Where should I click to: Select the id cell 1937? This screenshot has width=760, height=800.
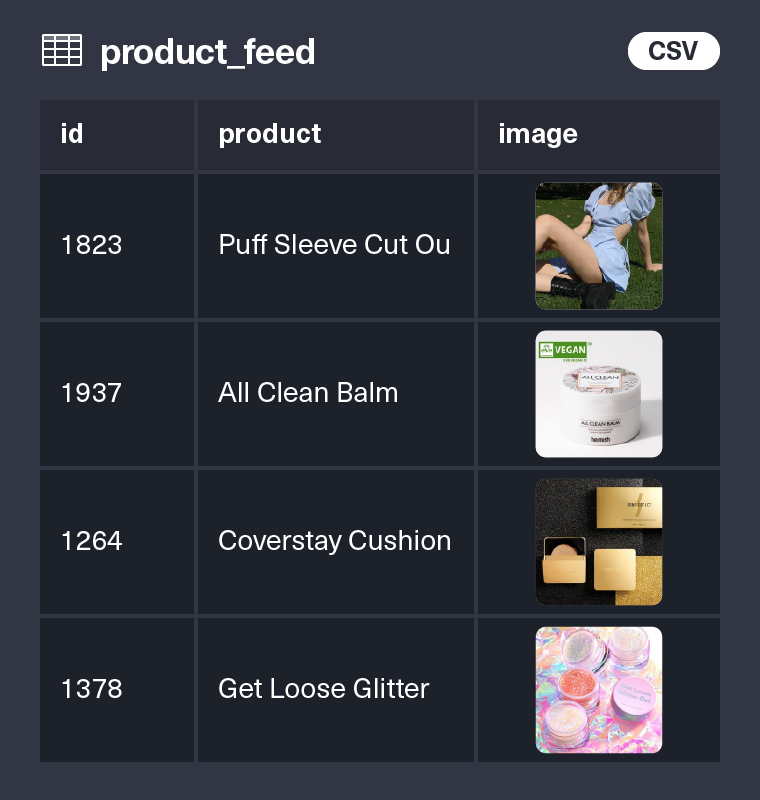[91, 393]
